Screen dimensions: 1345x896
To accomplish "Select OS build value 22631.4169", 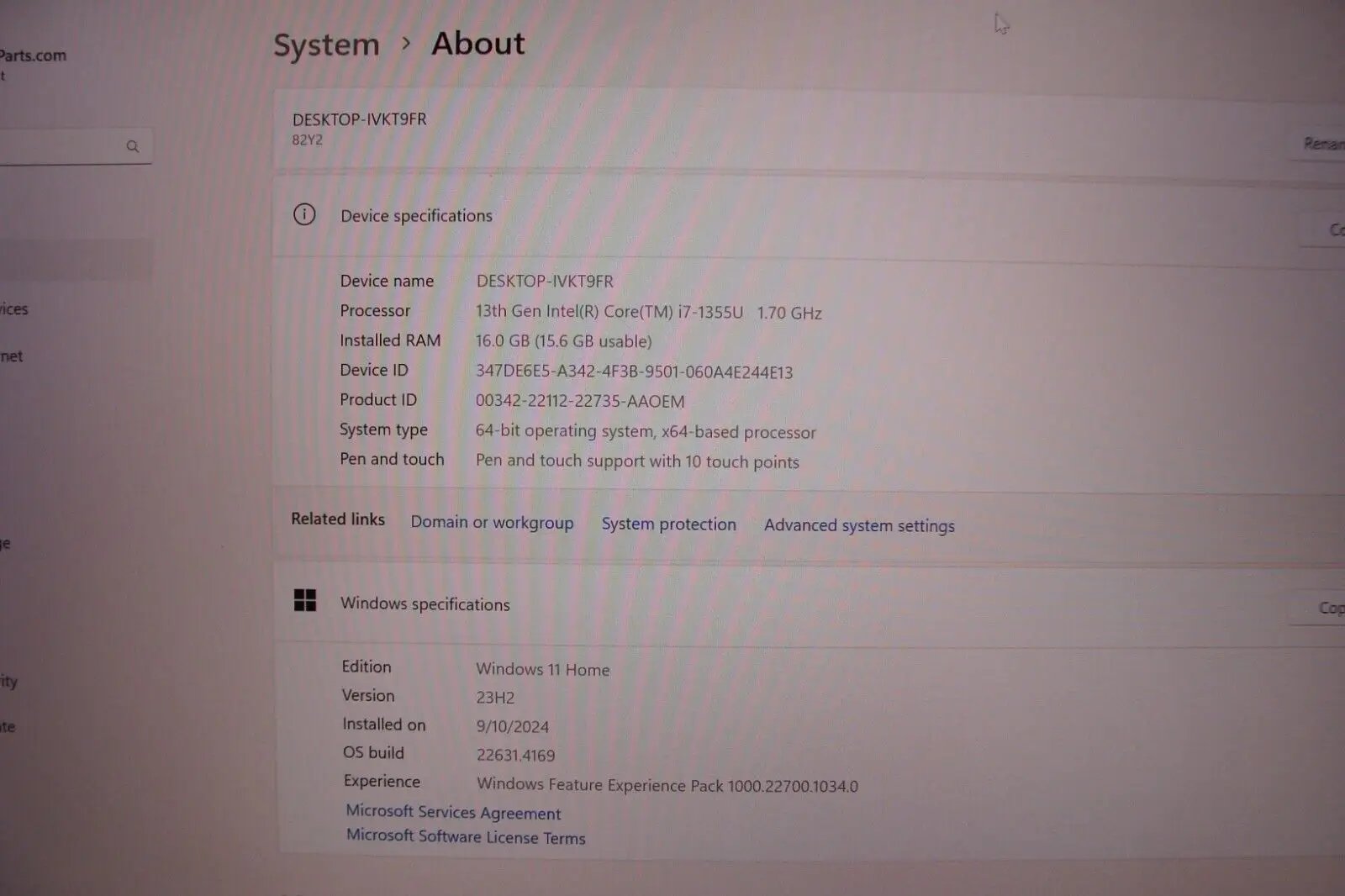I will 516,755.
